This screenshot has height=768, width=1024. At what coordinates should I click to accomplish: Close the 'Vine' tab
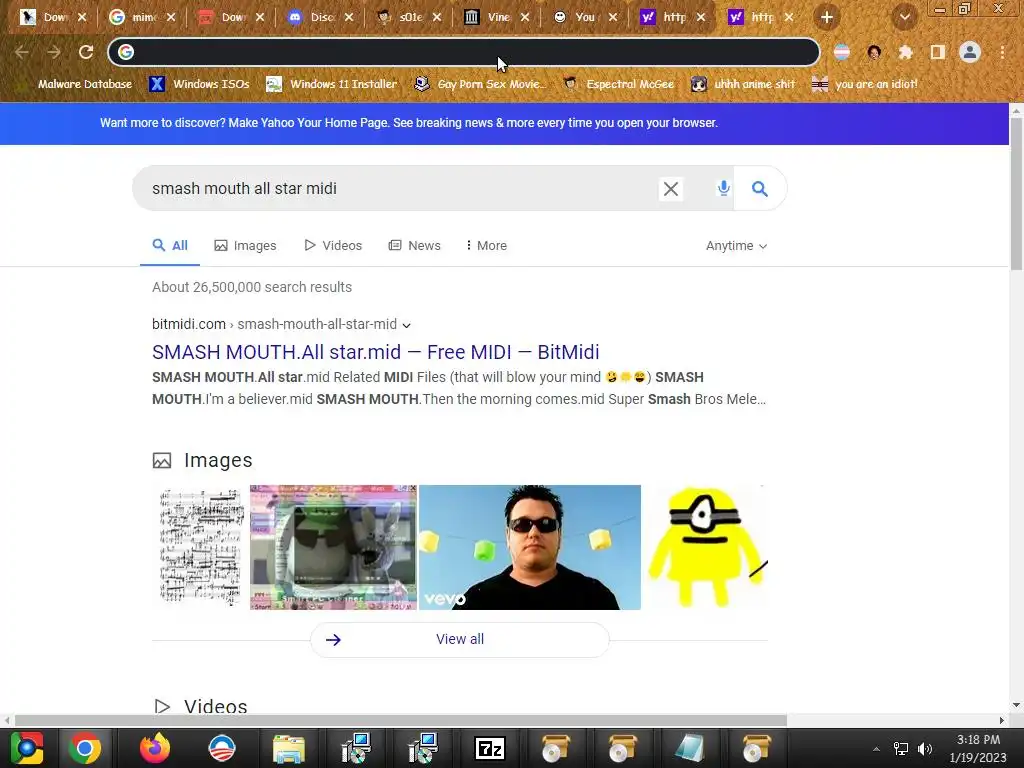tap(524, 18)
